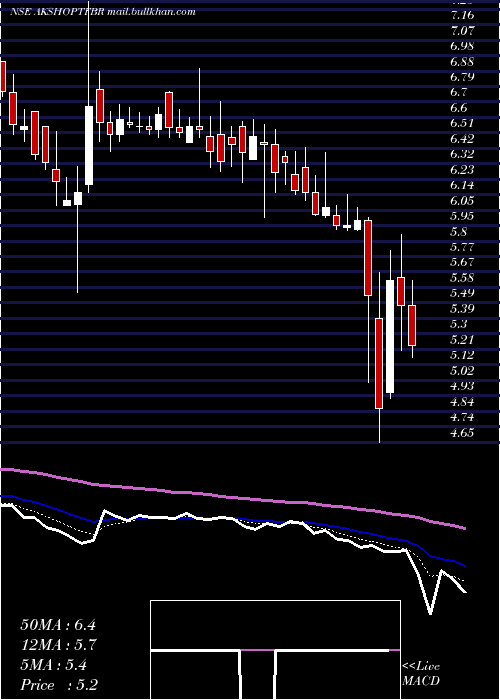Select the 5.95 price axis label

[463, 217]
